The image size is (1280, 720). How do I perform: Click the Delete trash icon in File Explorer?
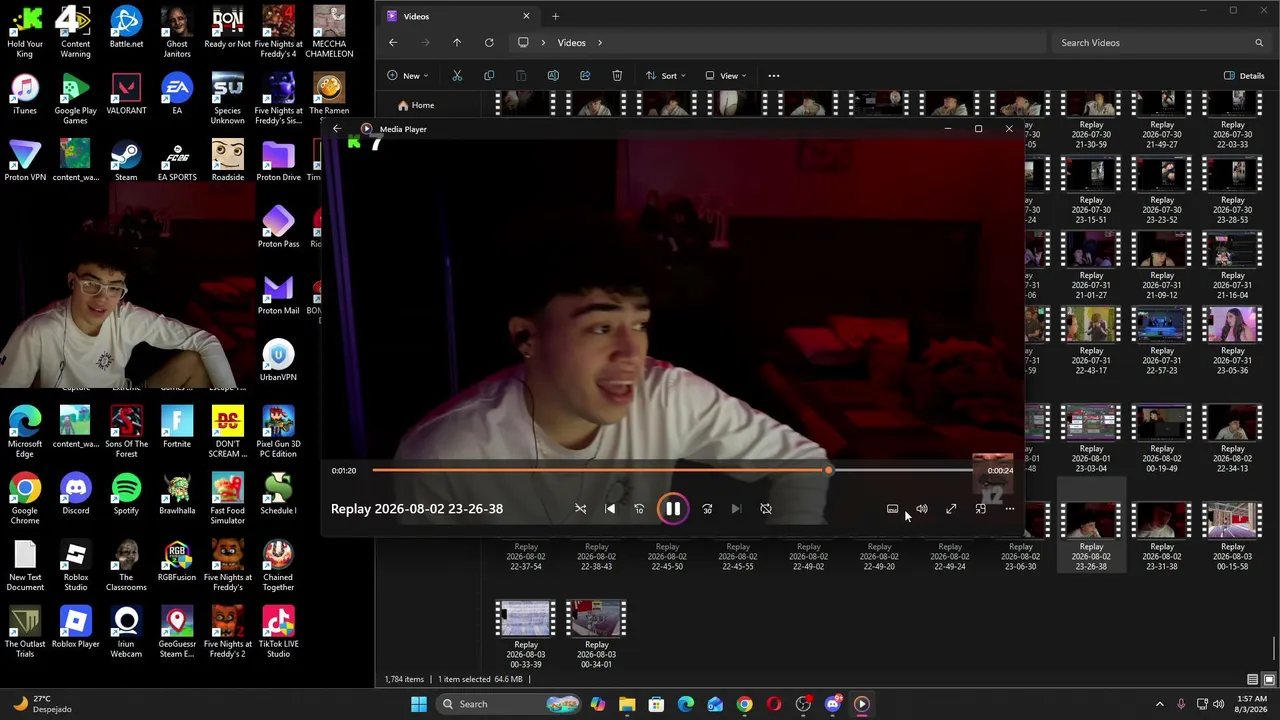coord(617,76)
